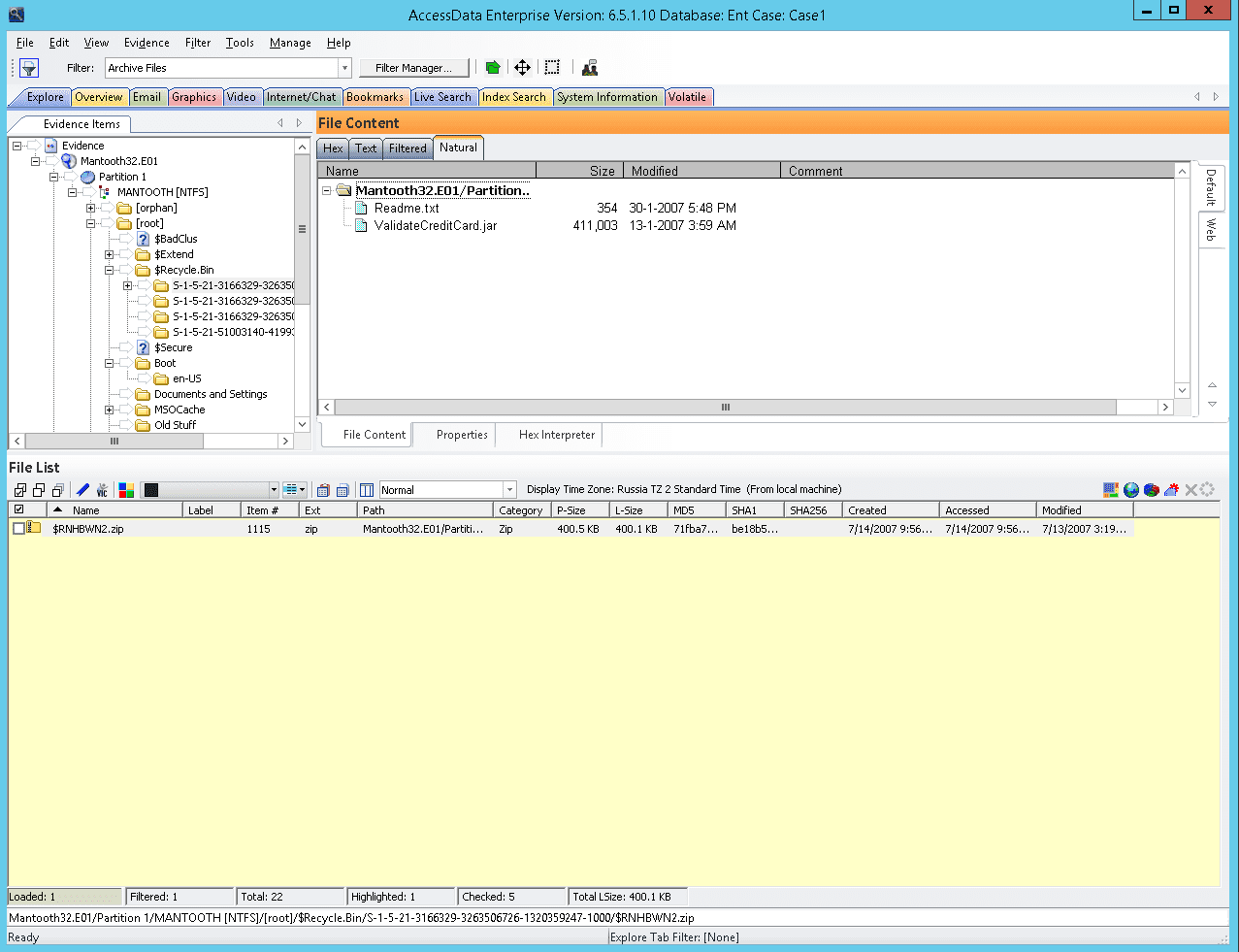Expand the MSOCache folder in evidence tree
This screenshot has width=1239, height=952.
110,410
